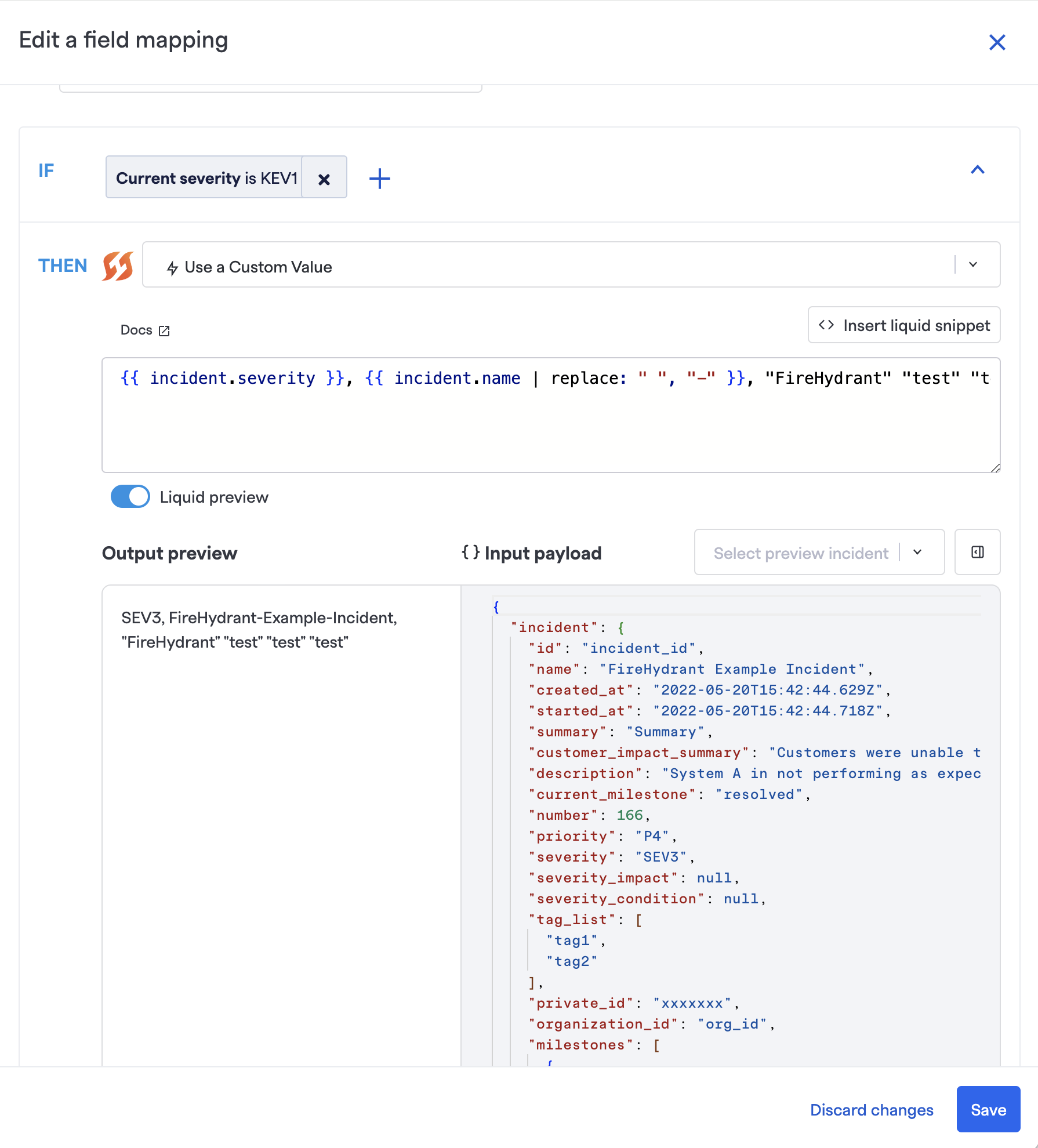
Task: Toggle the input payload panel layout icon
Action: pyautogui.click(x=978, y=552)
